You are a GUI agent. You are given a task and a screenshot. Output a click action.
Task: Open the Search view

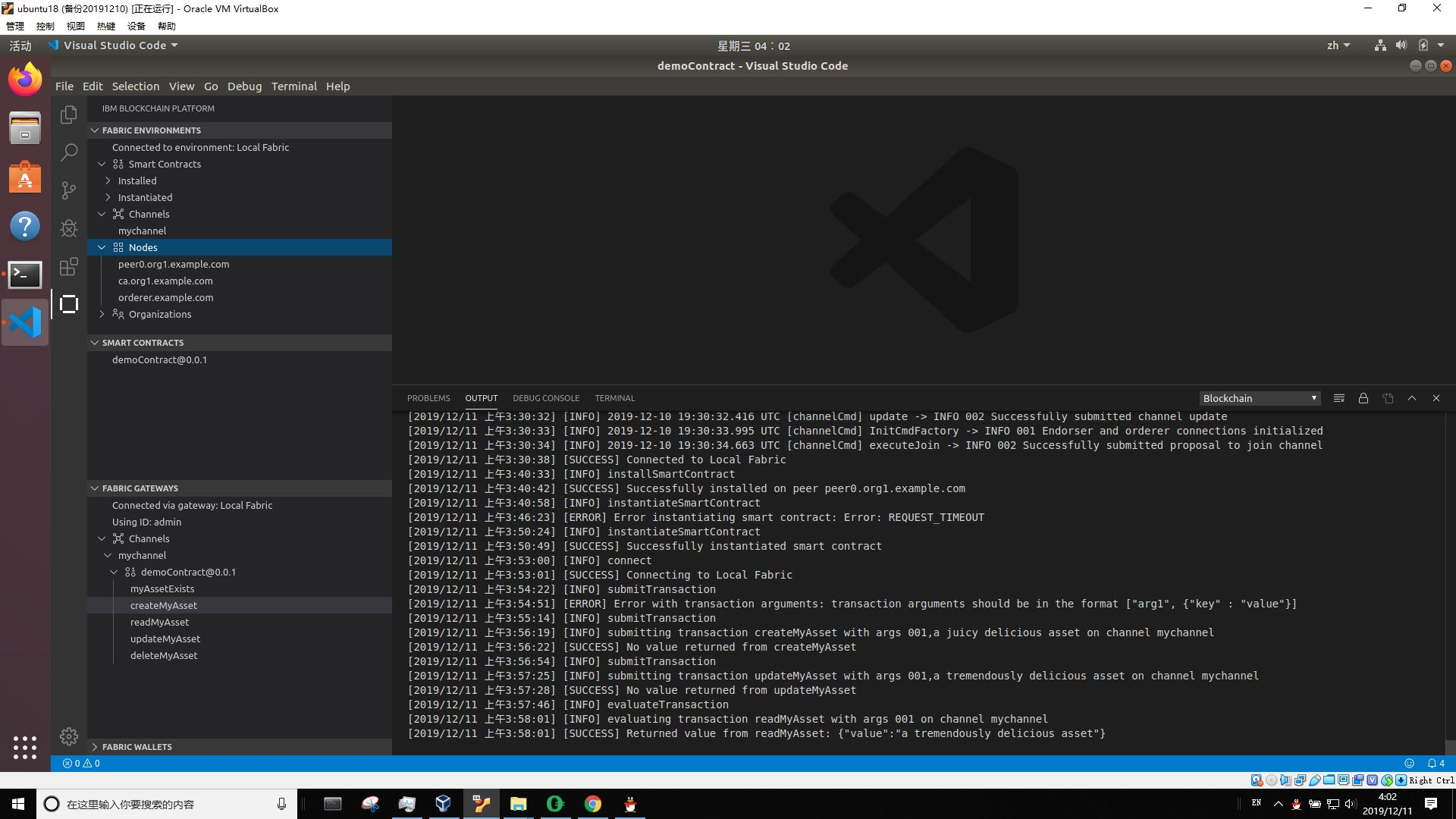[68, 152]
